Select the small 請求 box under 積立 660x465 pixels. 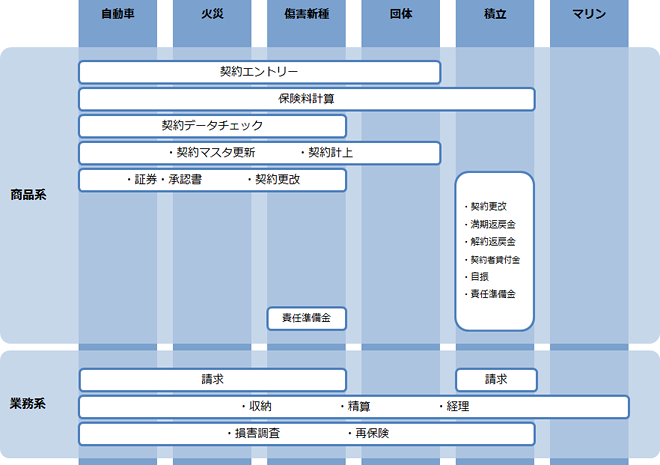tap(496, 380)
